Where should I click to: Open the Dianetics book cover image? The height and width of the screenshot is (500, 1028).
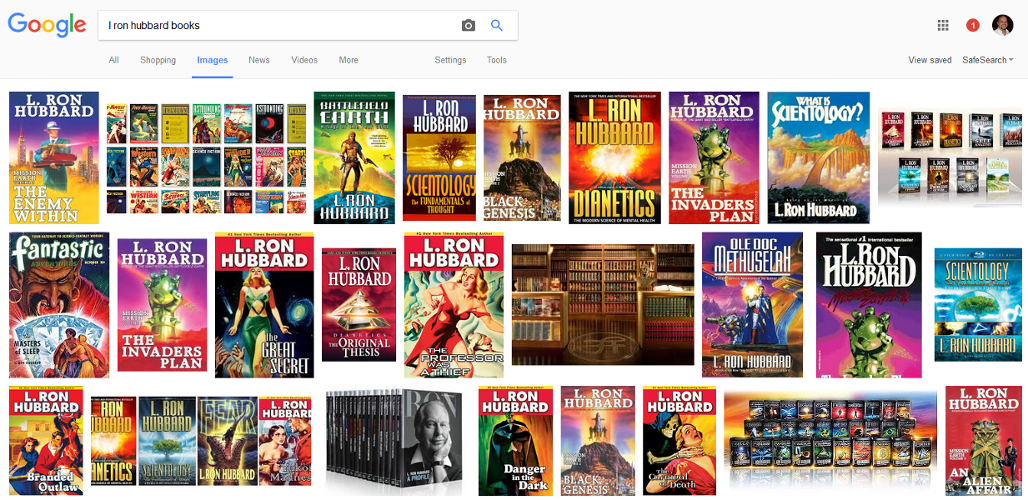click(614, 158)
